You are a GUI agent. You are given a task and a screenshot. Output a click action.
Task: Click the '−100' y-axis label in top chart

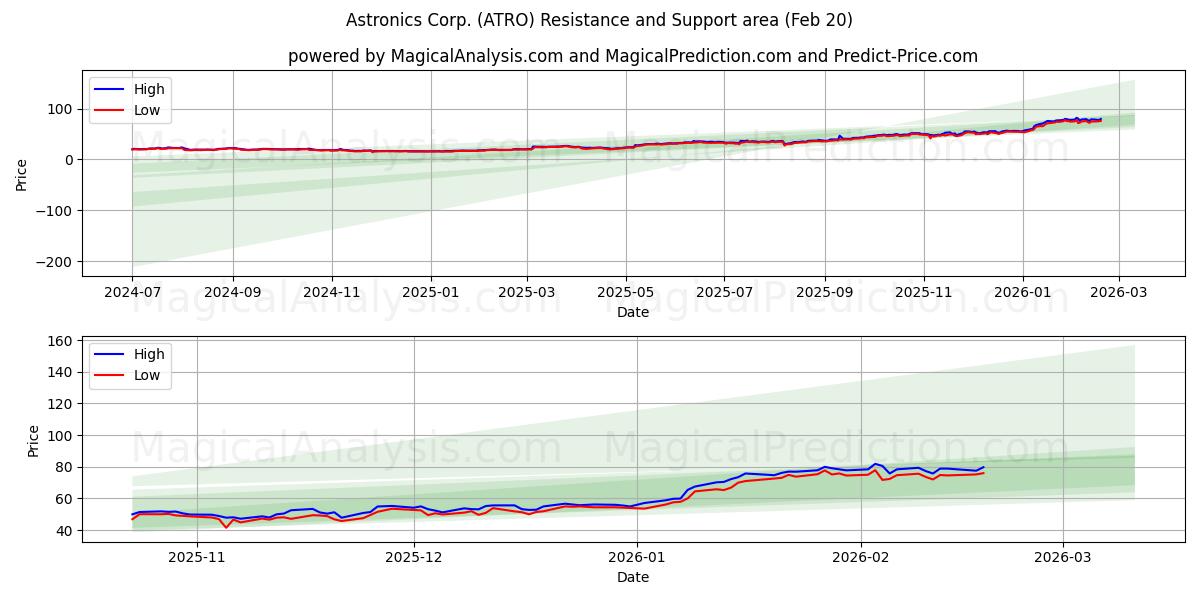pos(56,211)
